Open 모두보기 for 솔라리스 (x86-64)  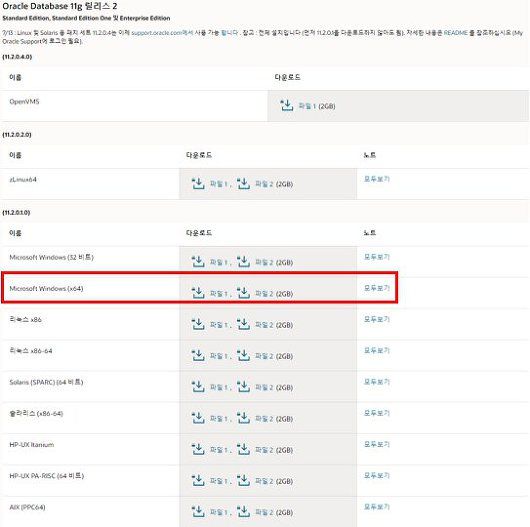tap(377, 413)
